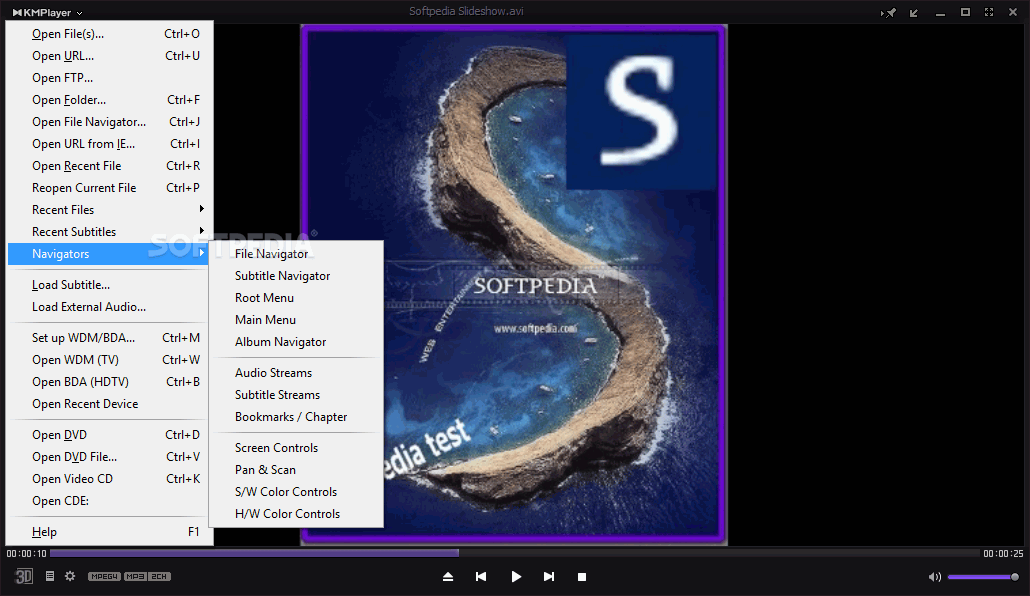The height and width of the screenshot is (596, 1030).
Task: Choose Reopen Current File
Action: point(110,188)
